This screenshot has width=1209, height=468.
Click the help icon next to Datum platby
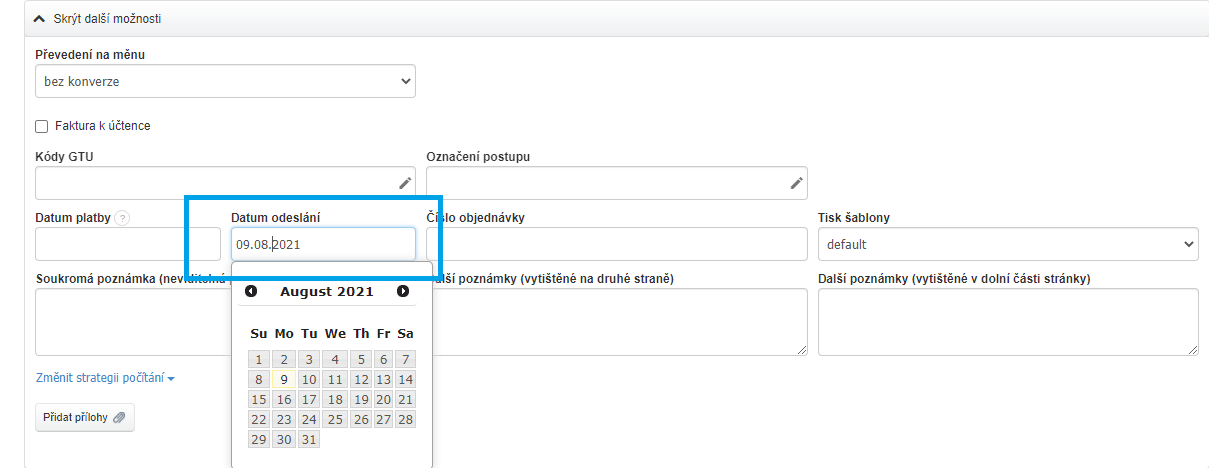[122, 218]
